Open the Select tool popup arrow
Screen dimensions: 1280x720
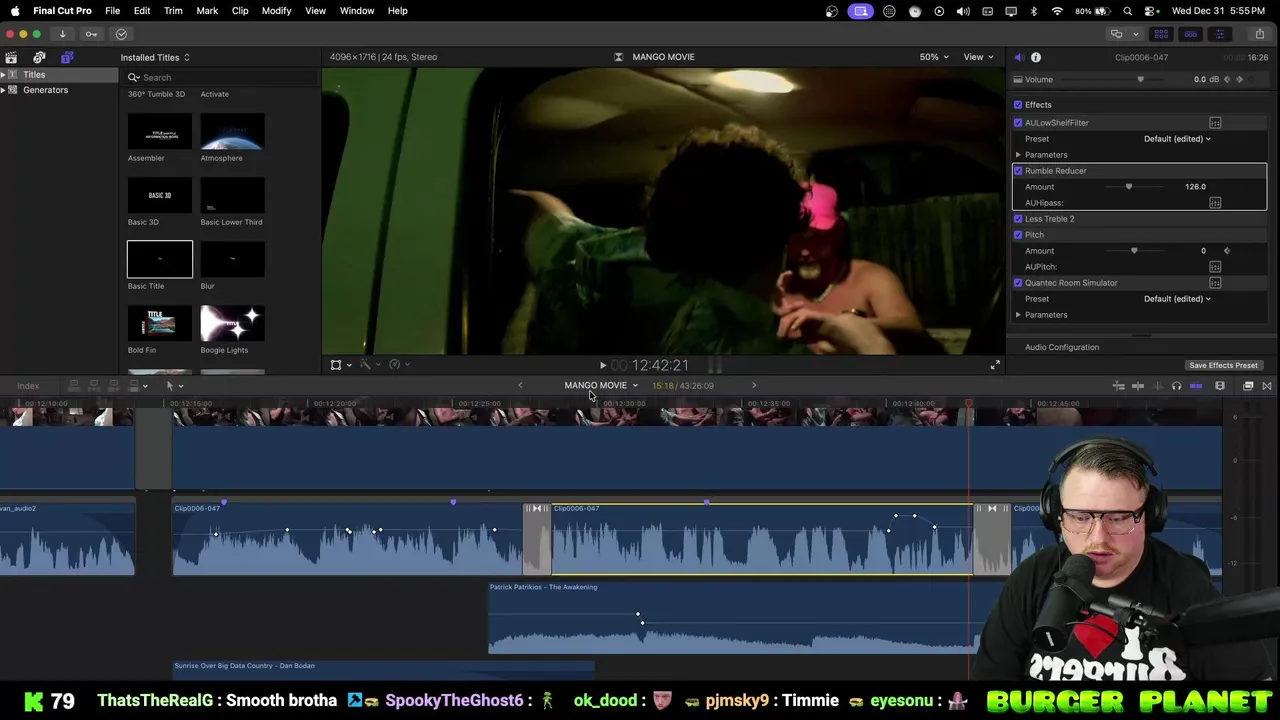[x=181, y=386]
